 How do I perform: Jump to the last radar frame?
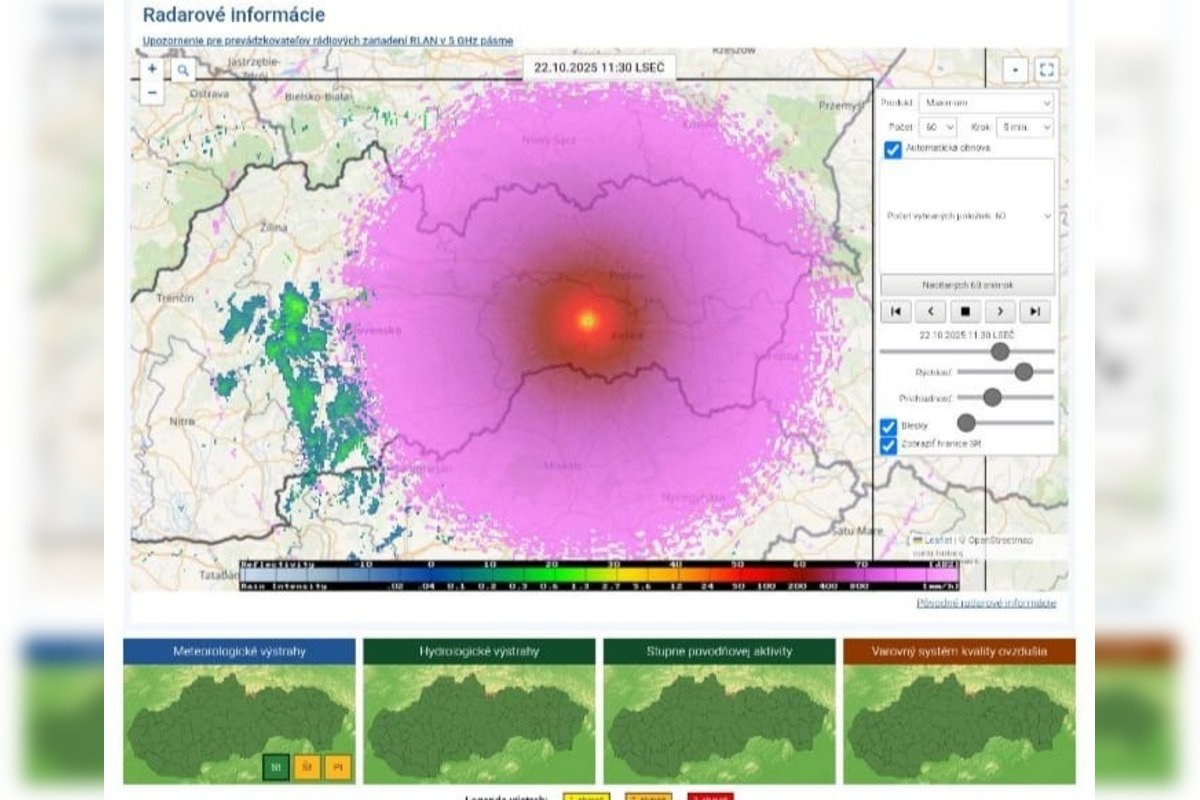click(x=1035, y=311)
